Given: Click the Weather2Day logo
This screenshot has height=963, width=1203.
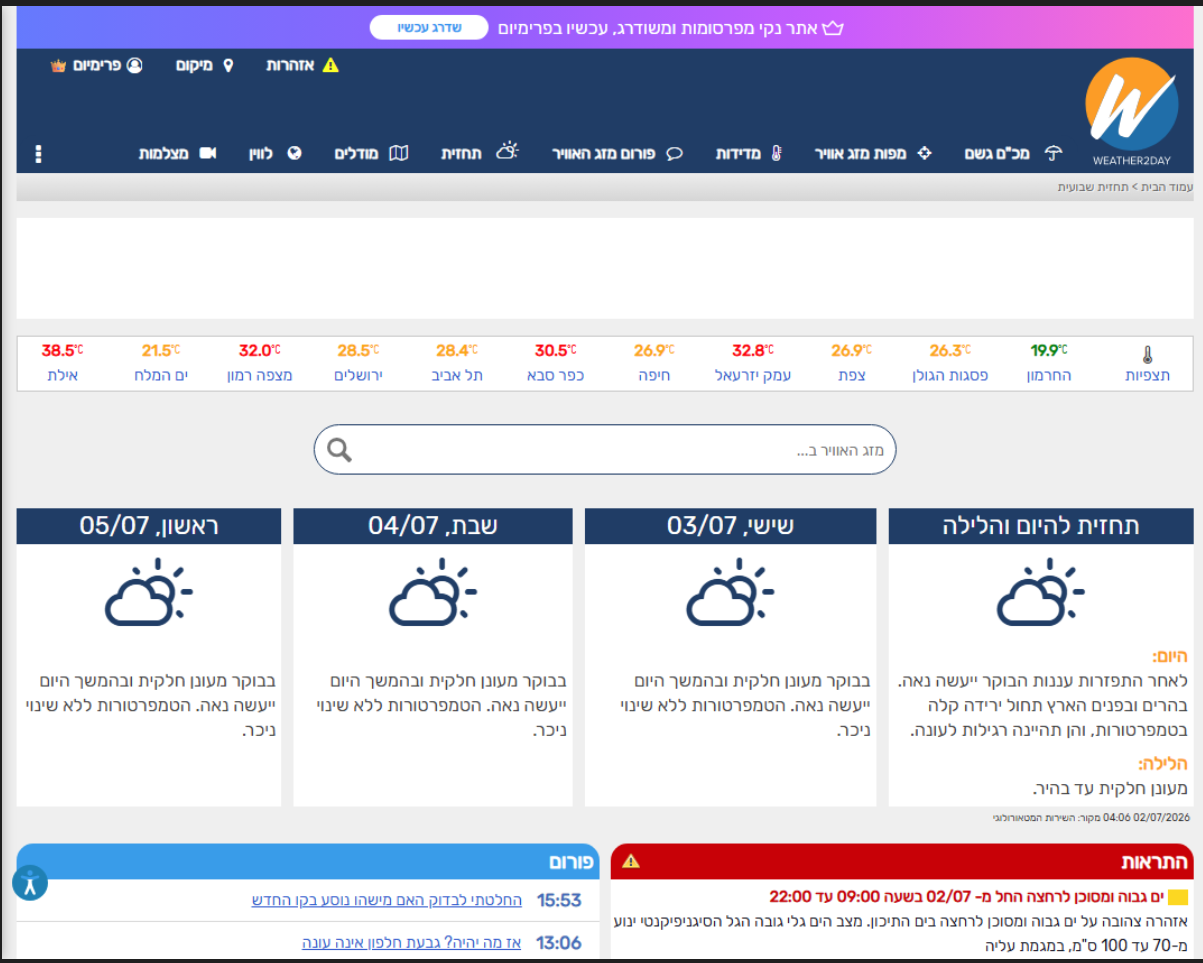Looking at the screenshot, I should (1131, 111).
